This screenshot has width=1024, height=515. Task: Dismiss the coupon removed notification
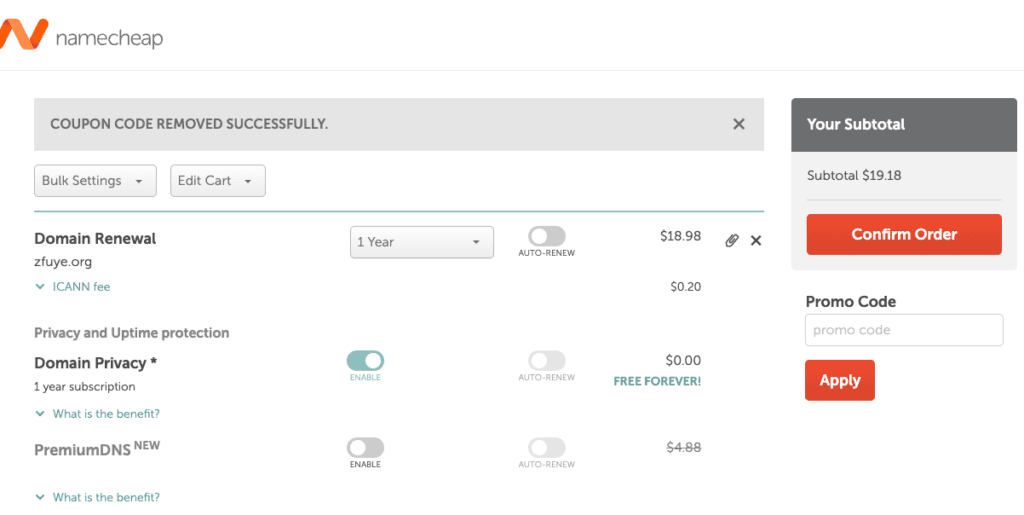pyautogui.click(x=739, y=124)
